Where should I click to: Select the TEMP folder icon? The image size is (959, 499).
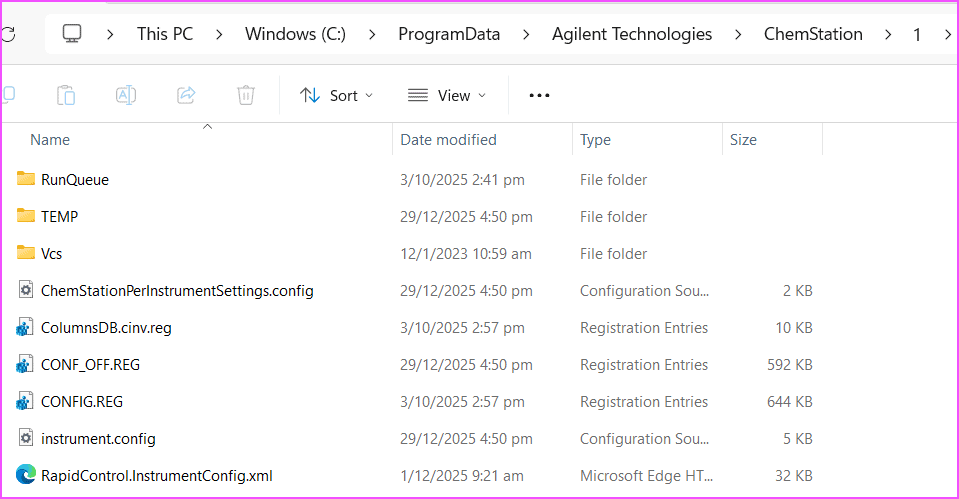point(26,215)
